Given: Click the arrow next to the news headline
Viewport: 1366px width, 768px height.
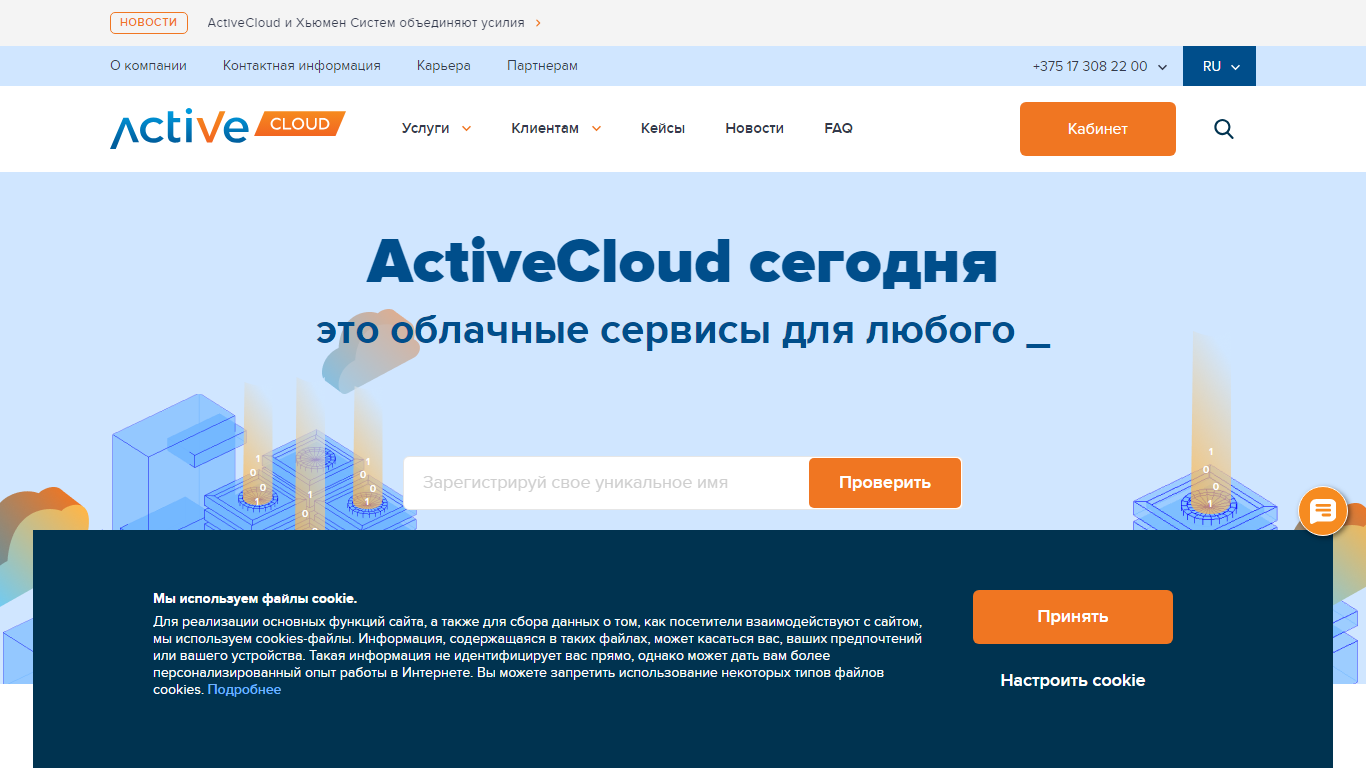Looking at the screenshot, I should click(538, 23).
